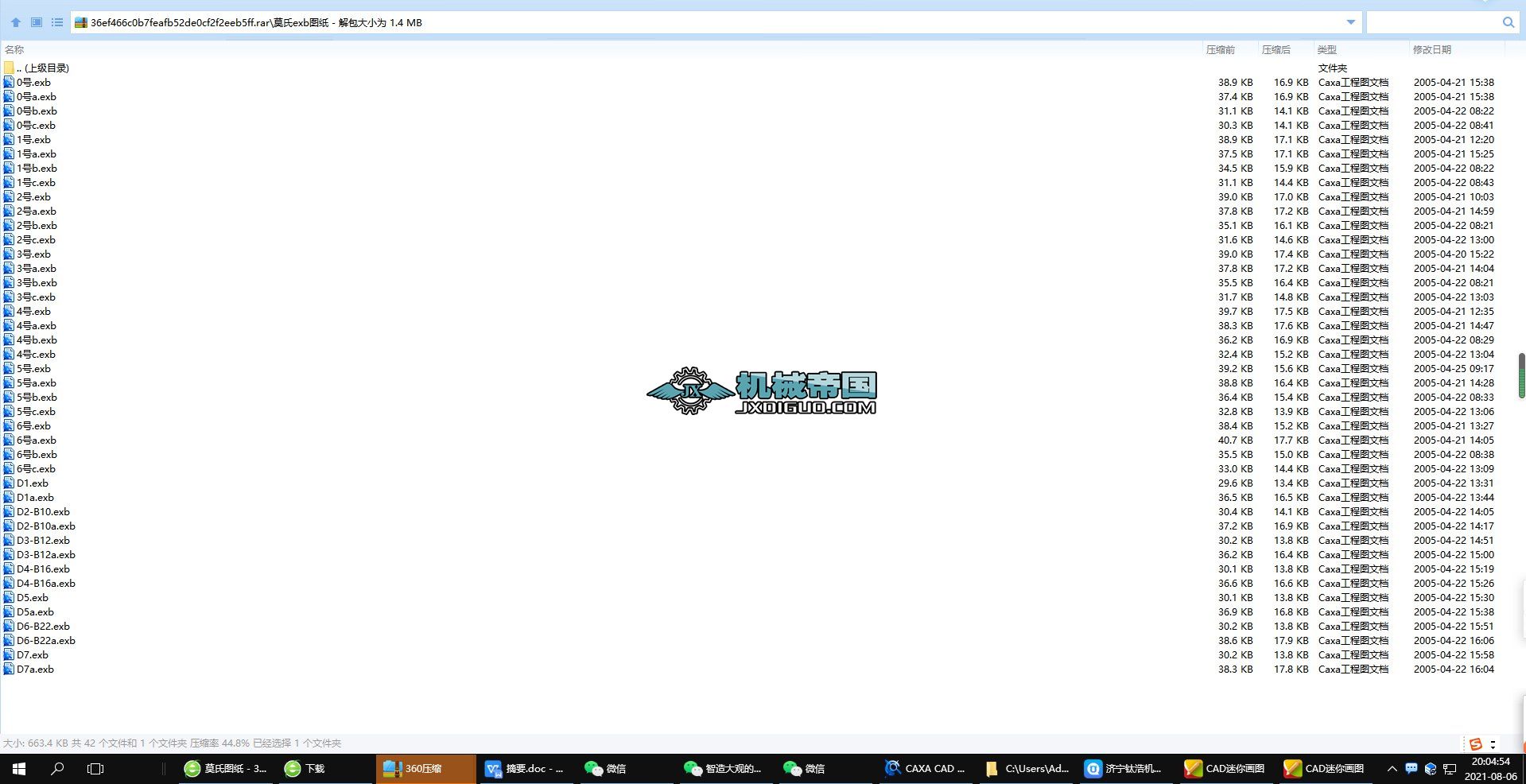
Task: Switch to the list view icon
Action: coord(57,22)
